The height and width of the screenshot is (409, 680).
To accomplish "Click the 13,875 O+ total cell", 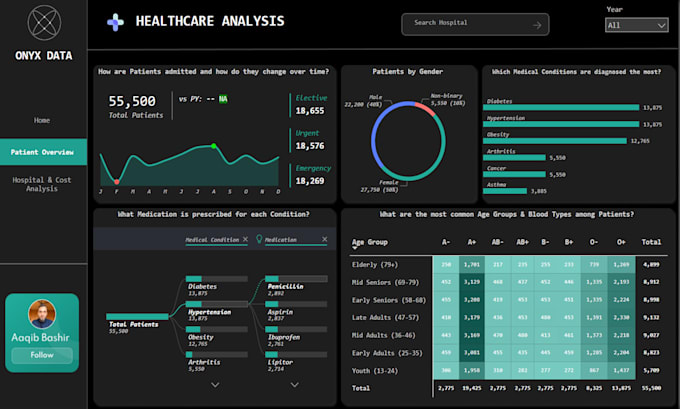I will pyautogui.click(x=621, y=388).
